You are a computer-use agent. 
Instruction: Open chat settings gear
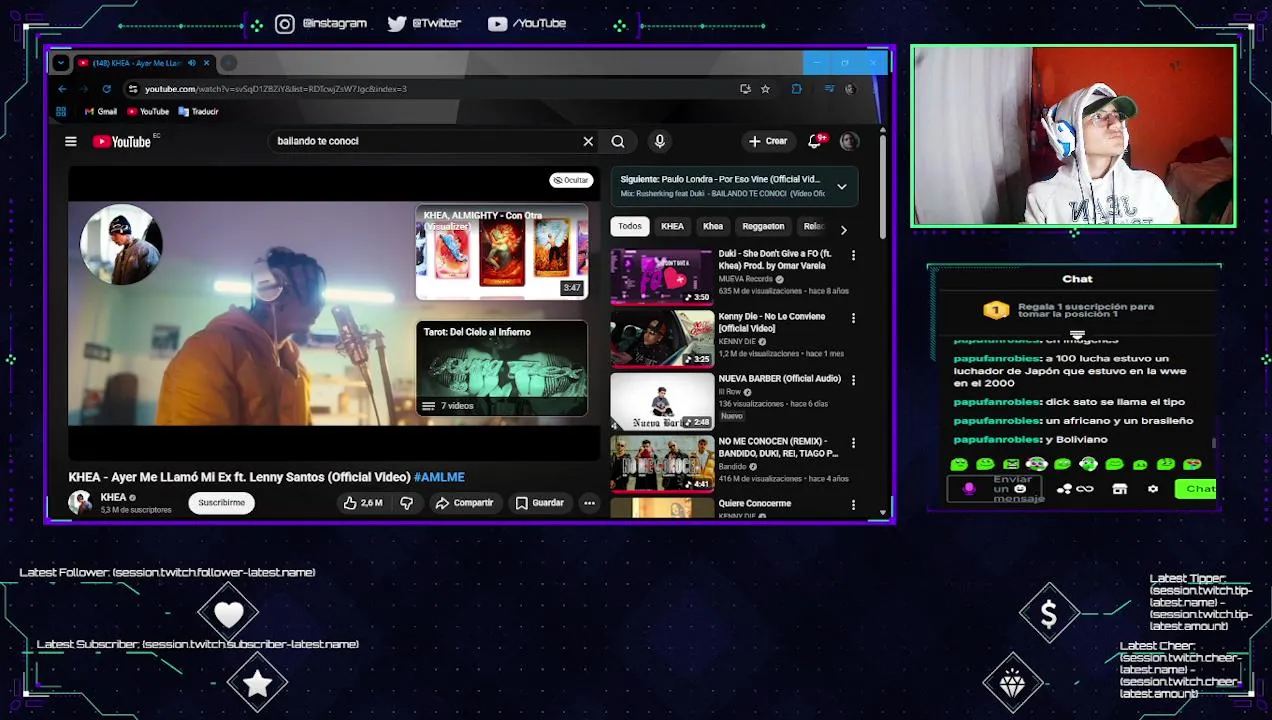(1153, 489)
